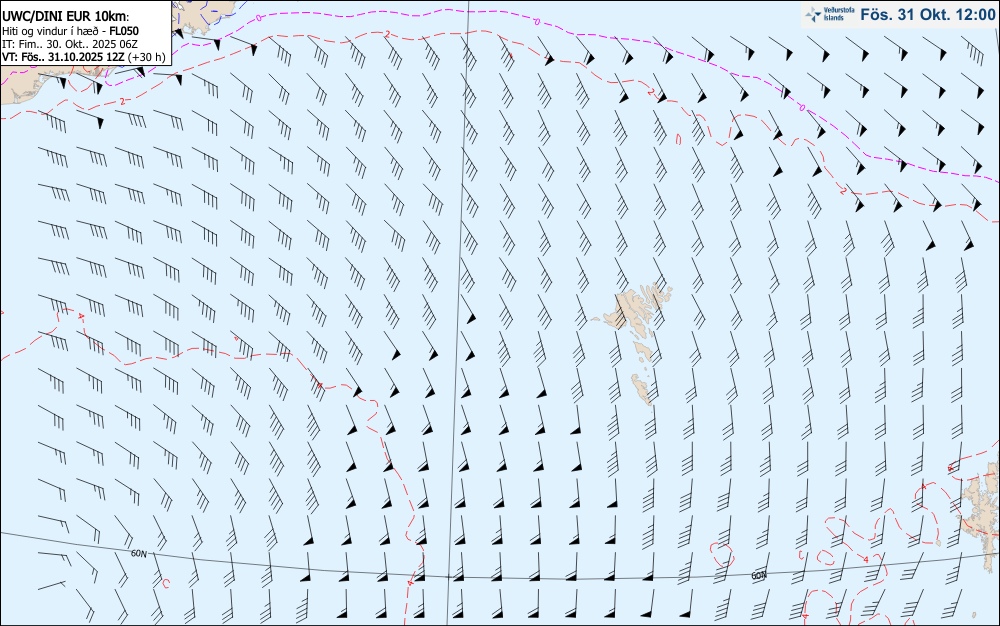Select the 'IT: Fim.. 30. Okt.. 2025 06Z' line
The width and height of the screenshot is (1000, 626).
click(70, 44)
